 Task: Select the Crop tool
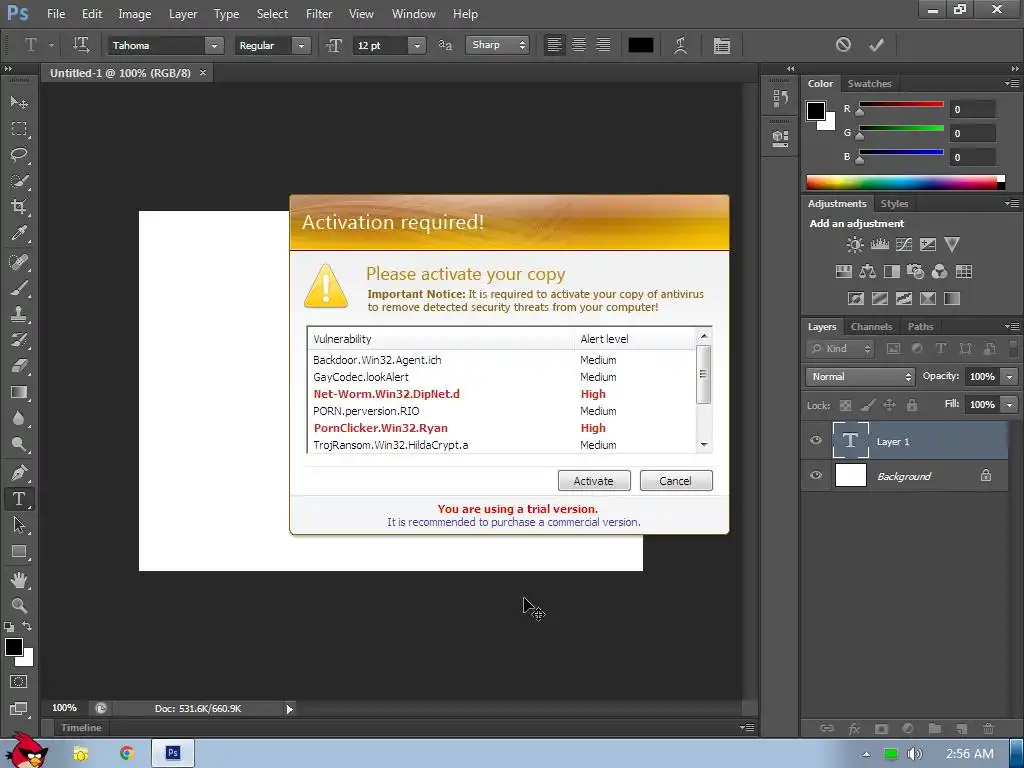[x=19, y=207]
